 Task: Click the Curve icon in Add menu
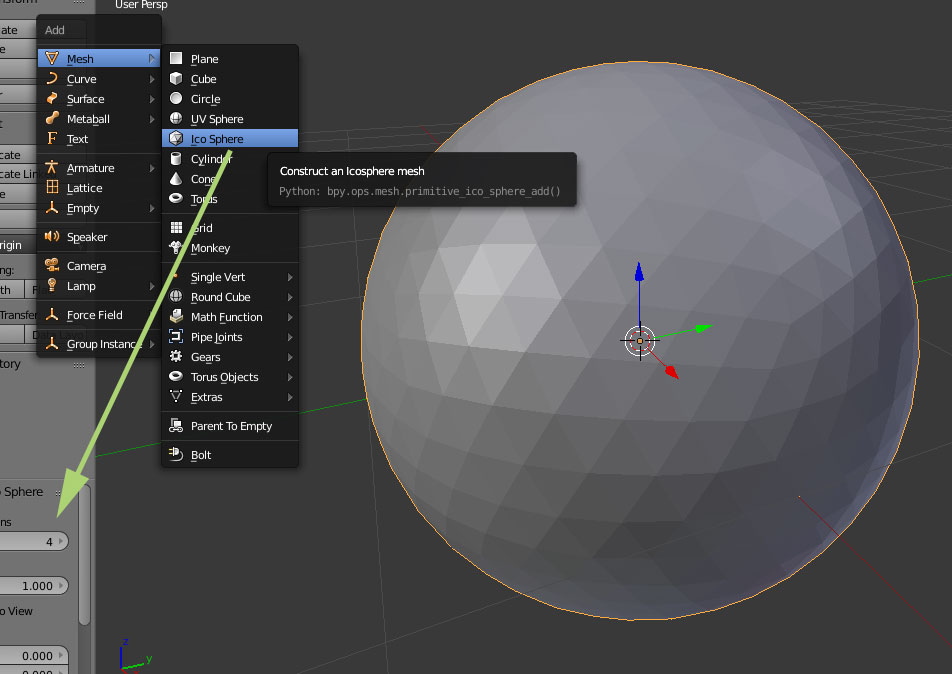(52, 78)
